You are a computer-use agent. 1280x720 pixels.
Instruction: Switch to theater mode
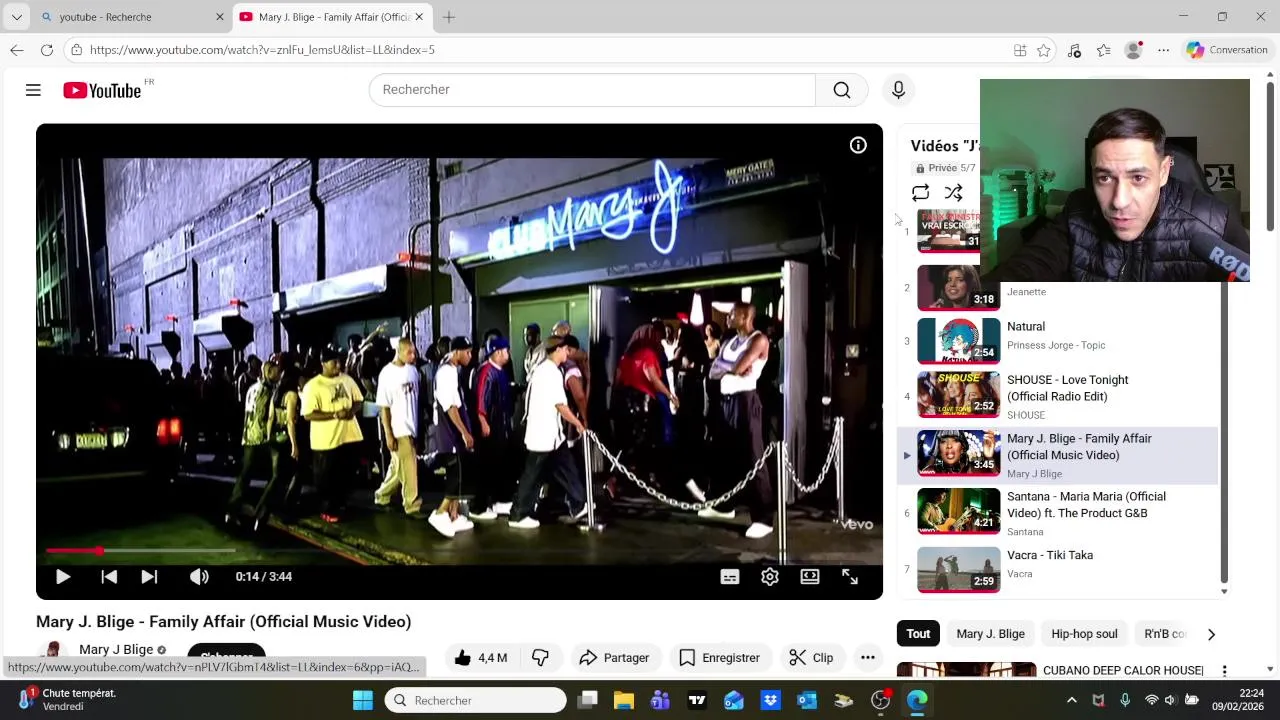[810, 577]
